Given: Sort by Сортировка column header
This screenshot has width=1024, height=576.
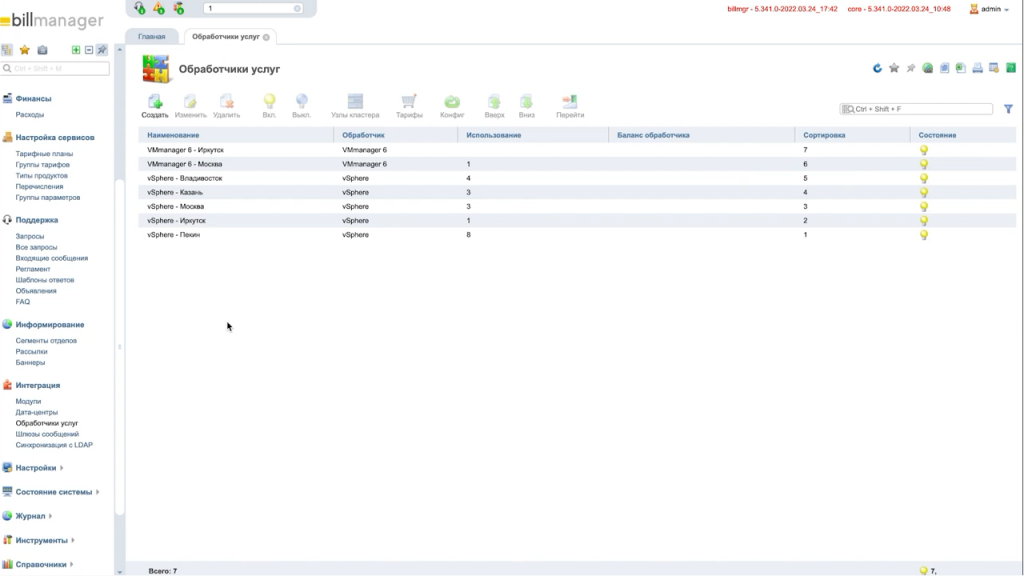Looking at the screenshot, I should pyautogui.click(x=824, y=135).
